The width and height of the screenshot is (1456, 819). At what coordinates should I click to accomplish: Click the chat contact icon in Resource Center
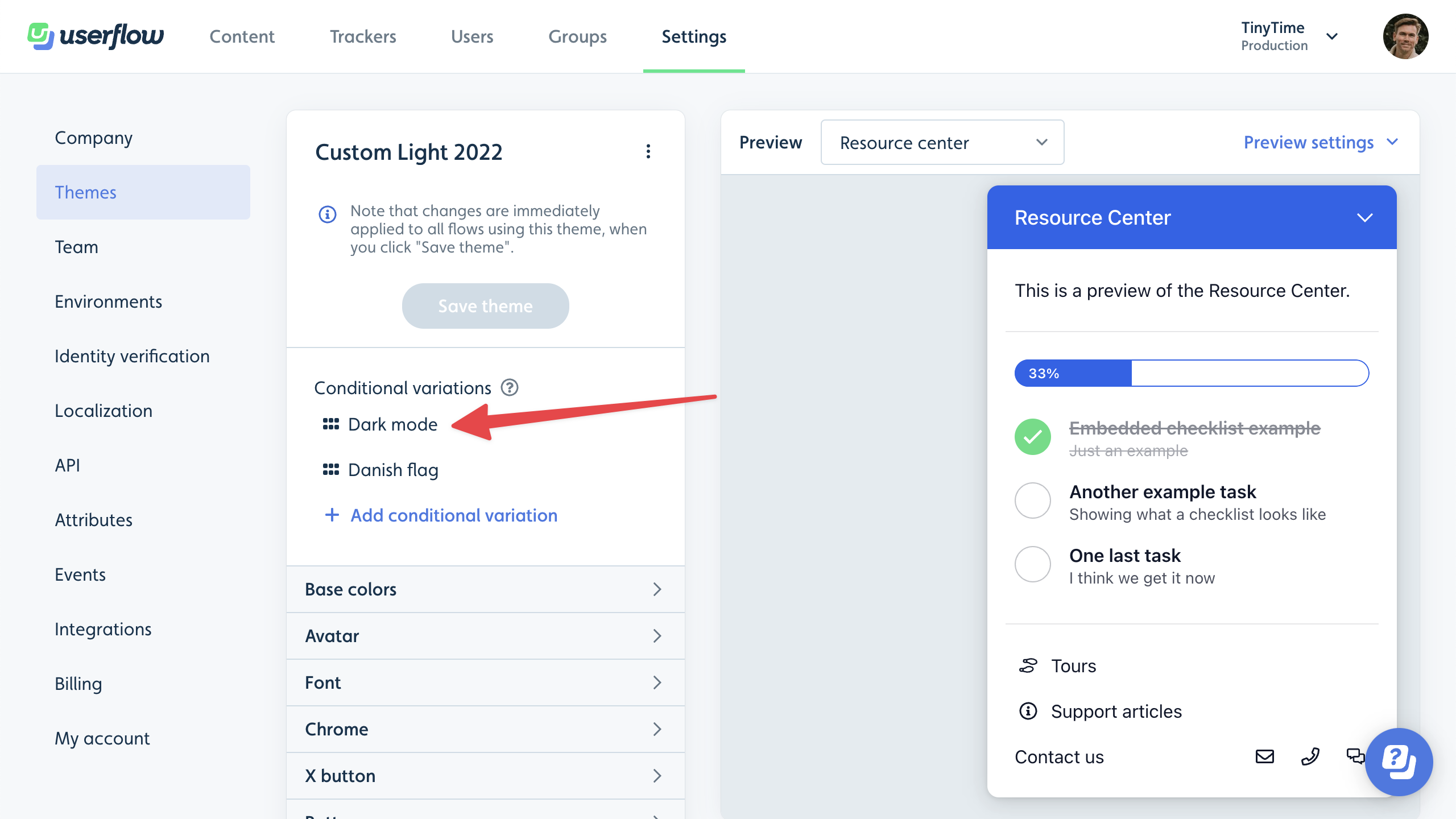1356,757
